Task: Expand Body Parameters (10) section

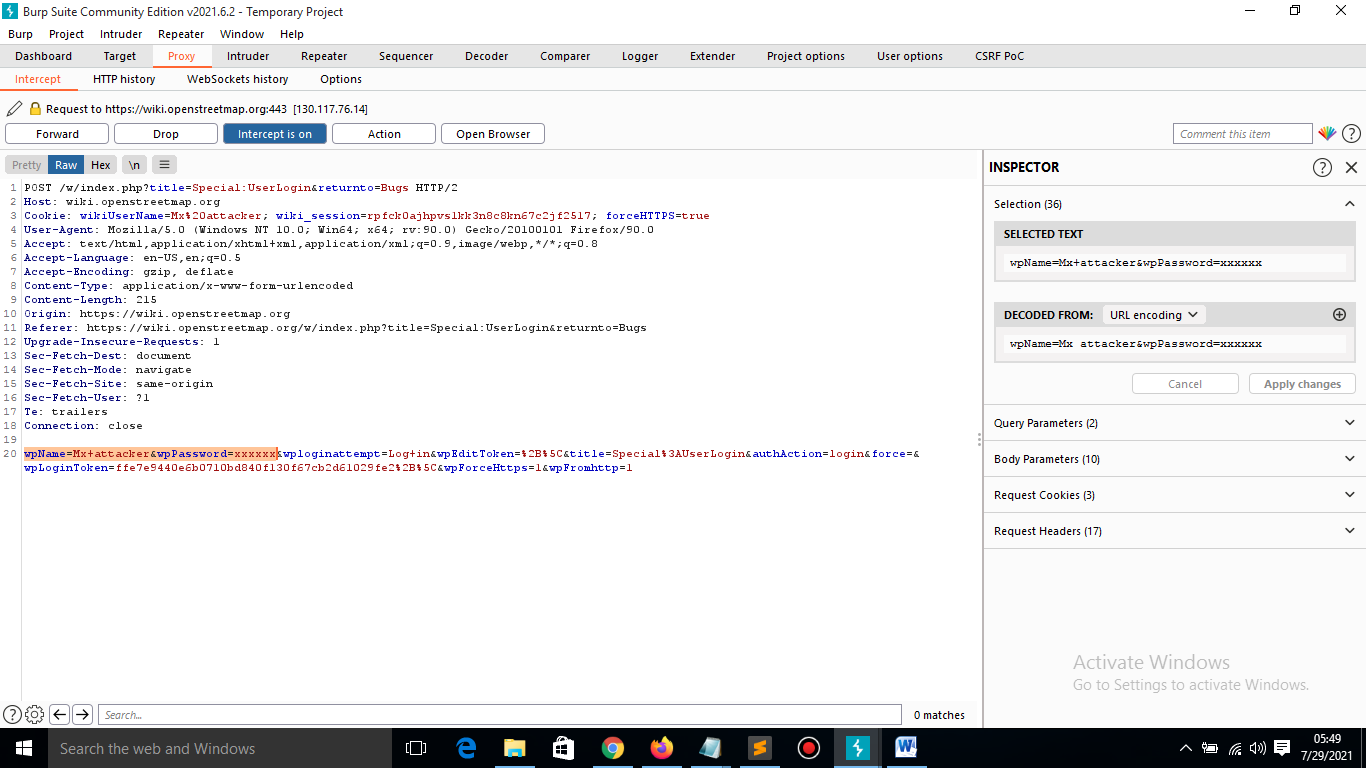Action: coord(1174,459)
